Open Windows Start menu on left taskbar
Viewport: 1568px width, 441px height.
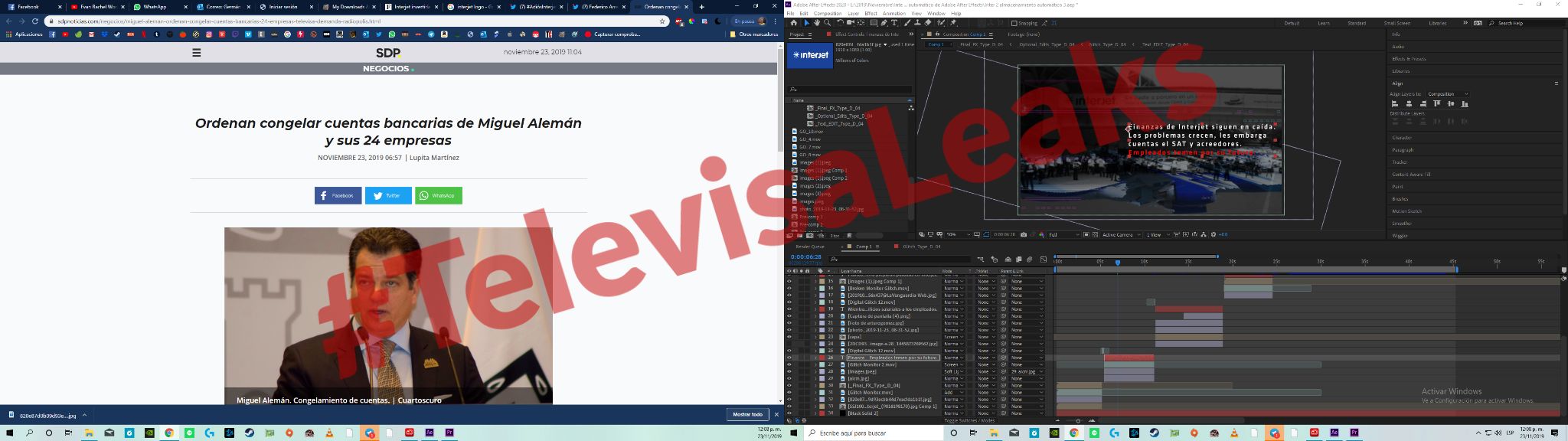point(9,433)
